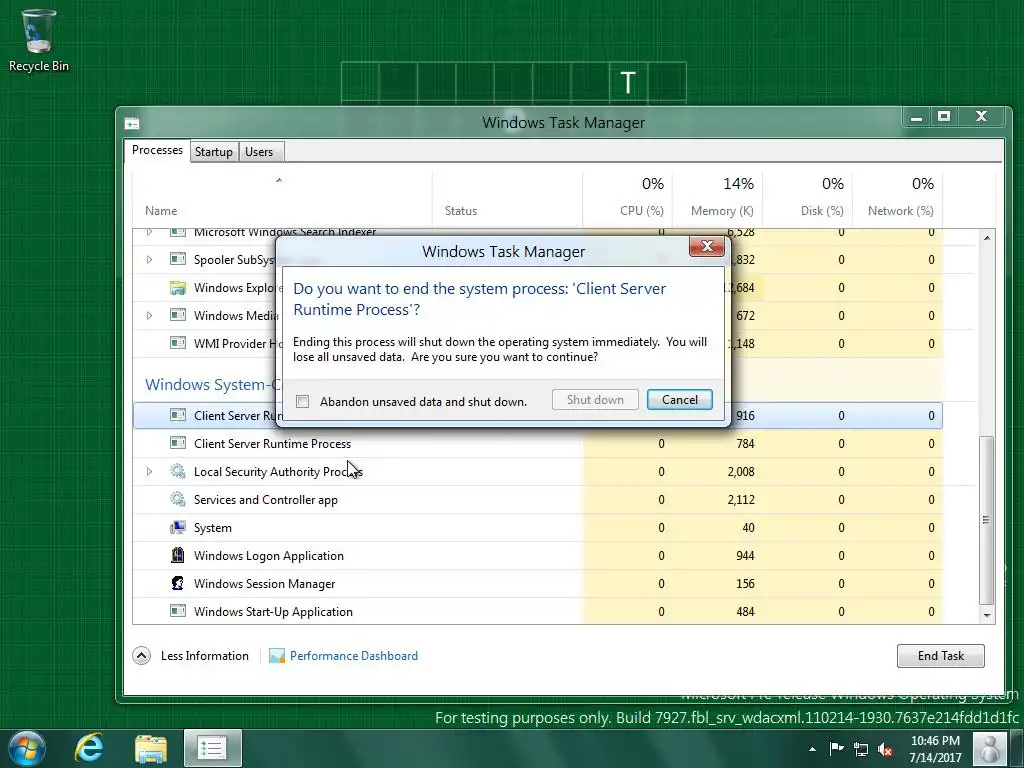
Task: Click the process list scrollbar thumb
Action: pos(987,520)
